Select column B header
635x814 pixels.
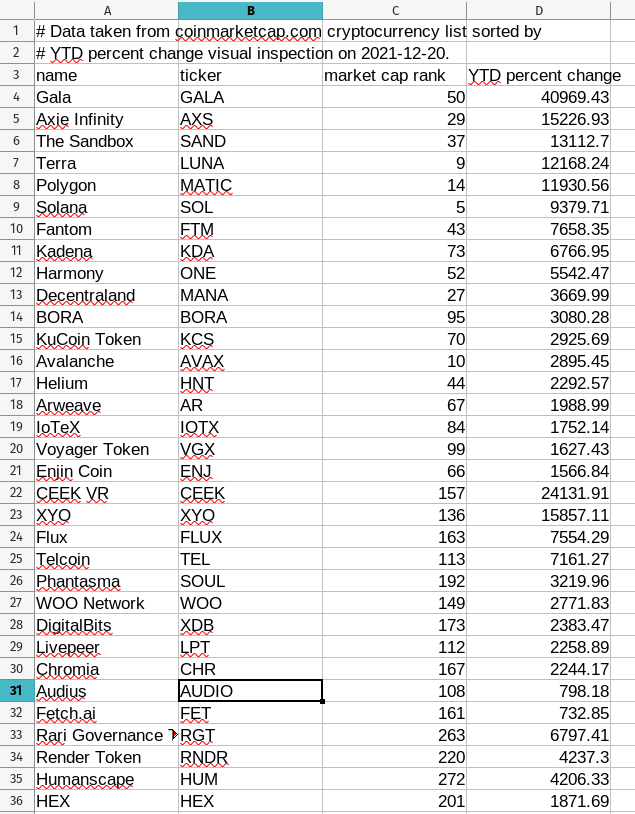[x=250, y=10]
